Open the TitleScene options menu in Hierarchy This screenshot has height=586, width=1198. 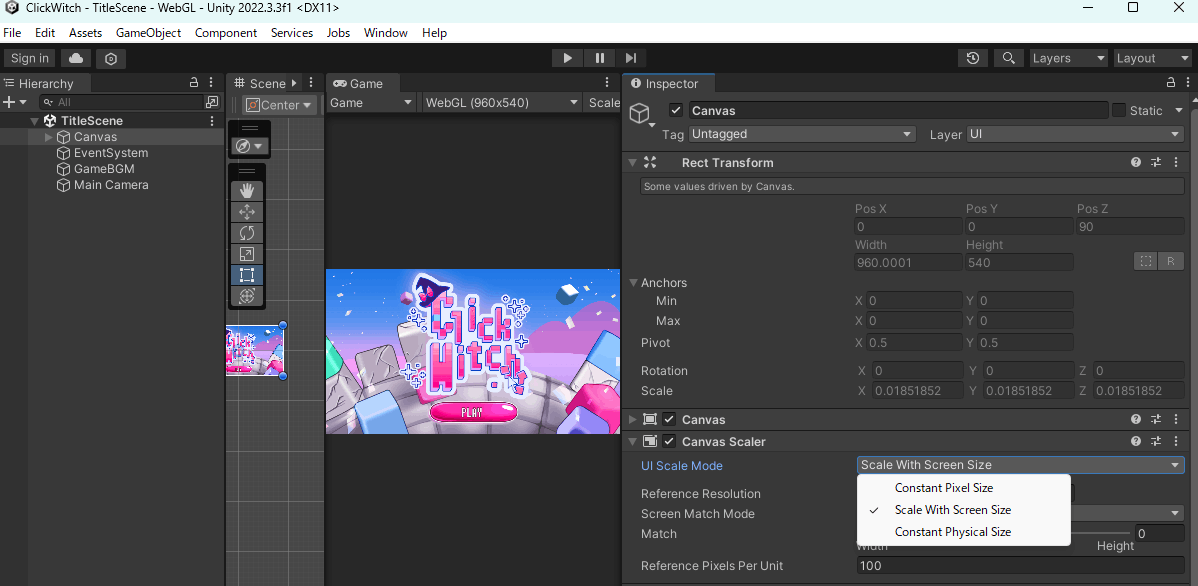click(212, 121)
